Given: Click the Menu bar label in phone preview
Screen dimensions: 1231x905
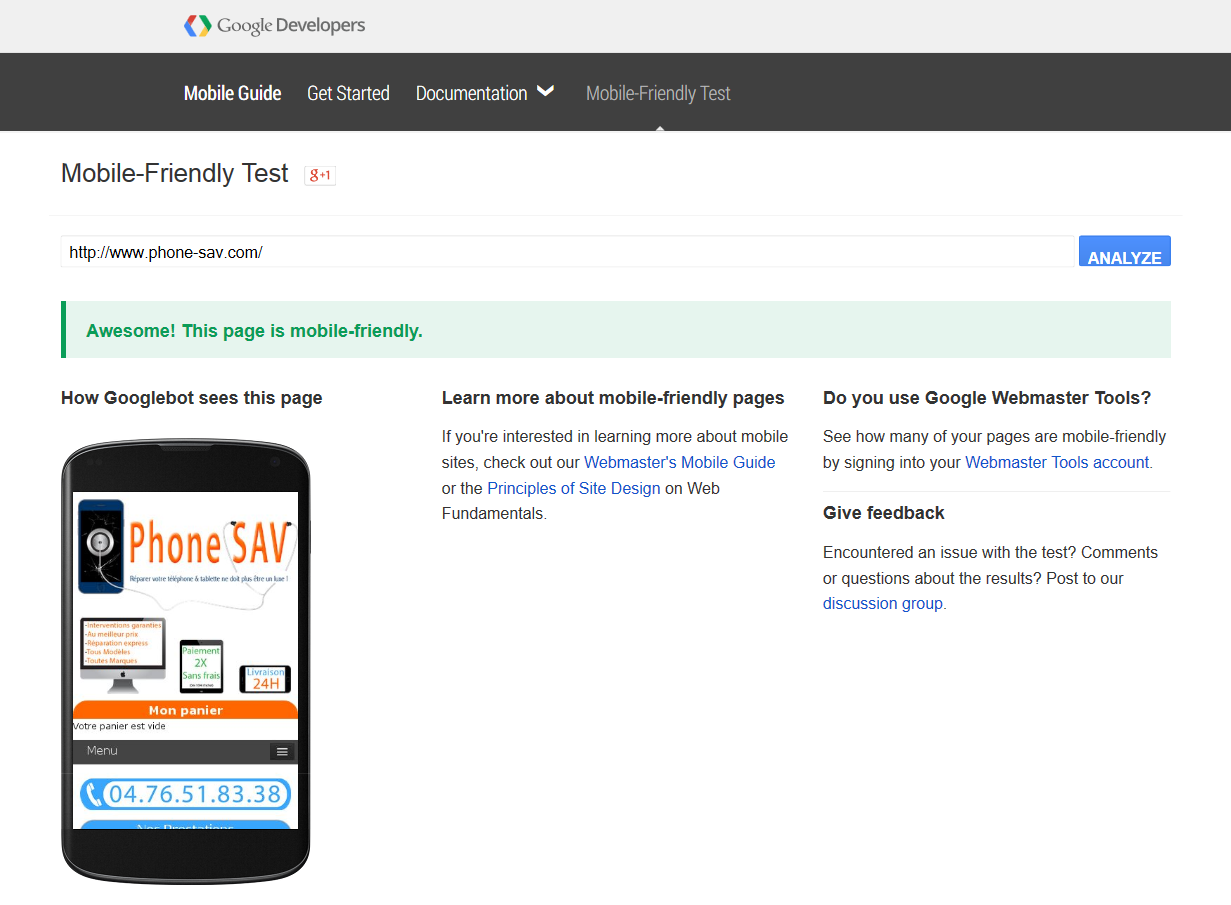Looking at the screenshot, I should (x=102, y=751).
